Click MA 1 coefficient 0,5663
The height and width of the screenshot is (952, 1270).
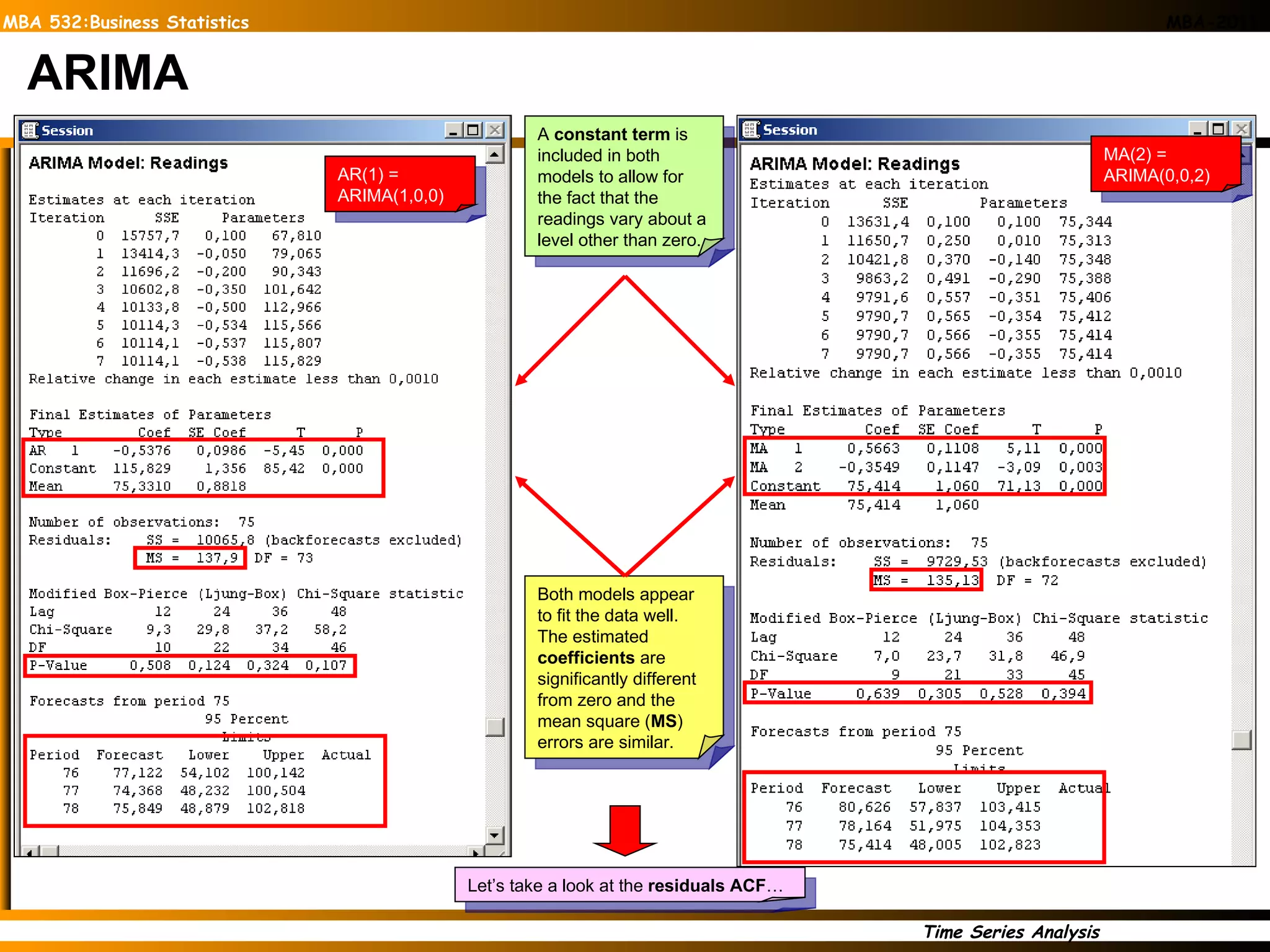coord(873,448)
